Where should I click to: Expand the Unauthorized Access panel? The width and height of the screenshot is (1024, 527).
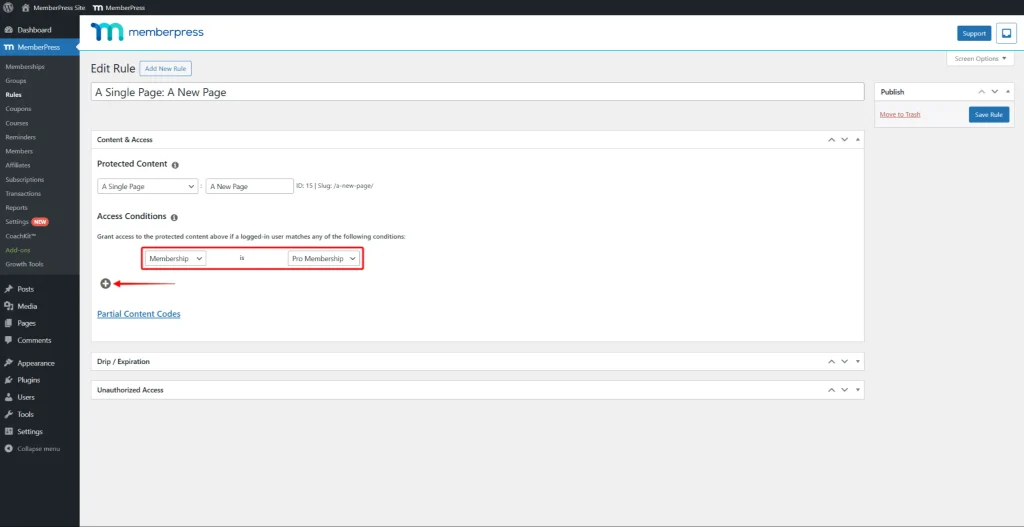(857, 390)
